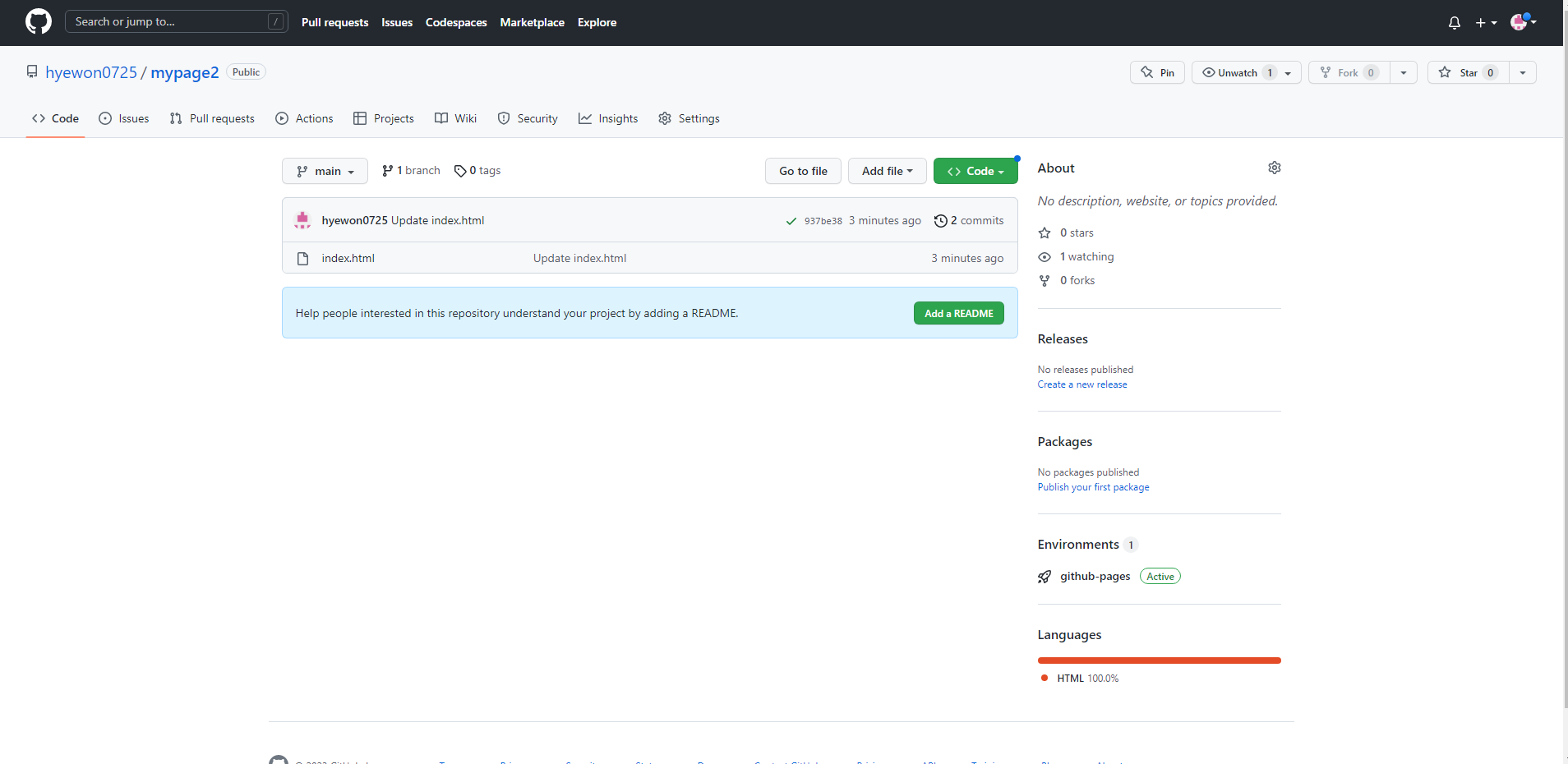The height and width of the screenshot is (764, 1568).
Task: Open commit hash 937be38
Action: [823, 221]
